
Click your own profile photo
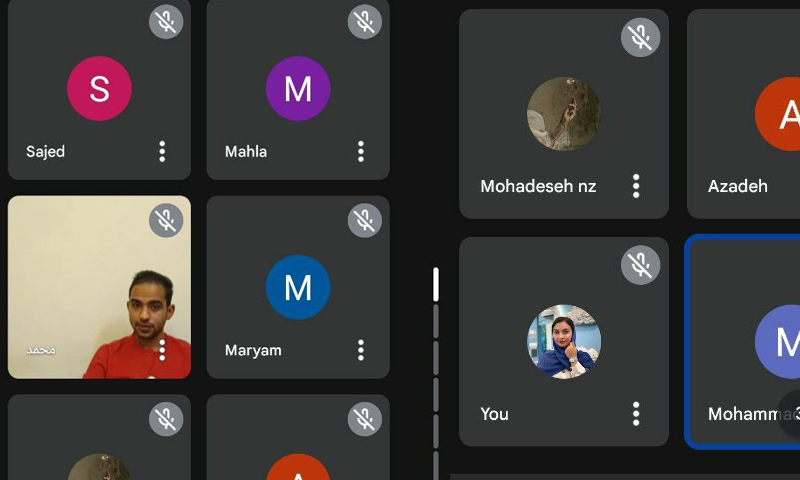[x=564, y=342]
